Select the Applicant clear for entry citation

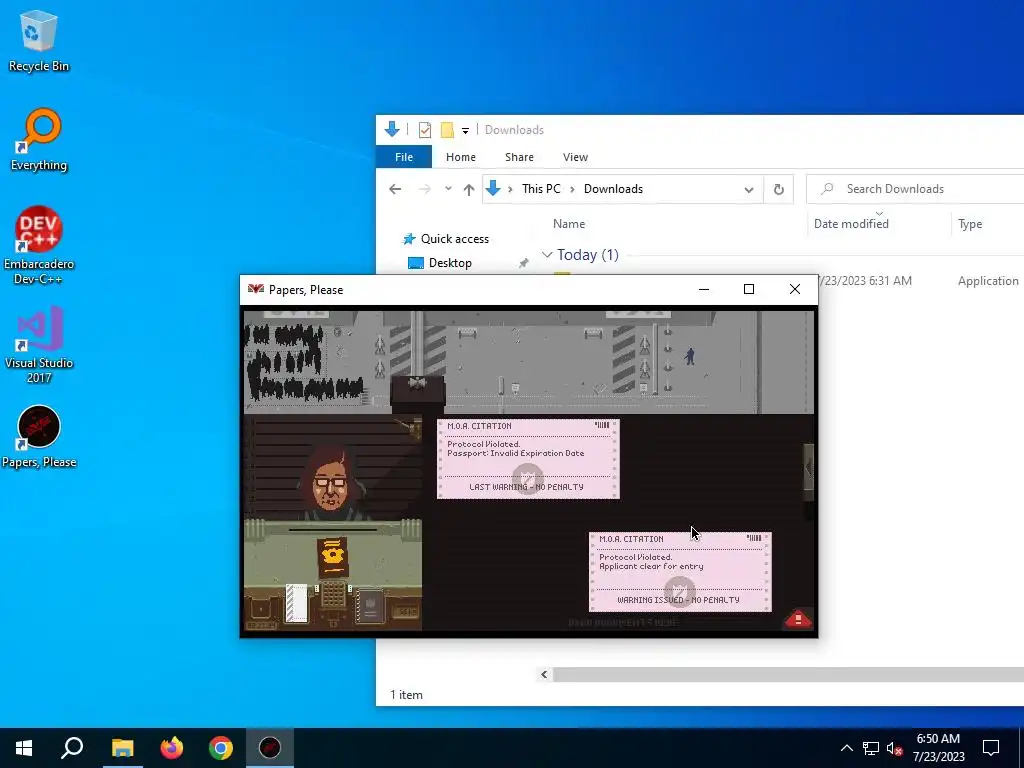point(680,572)
